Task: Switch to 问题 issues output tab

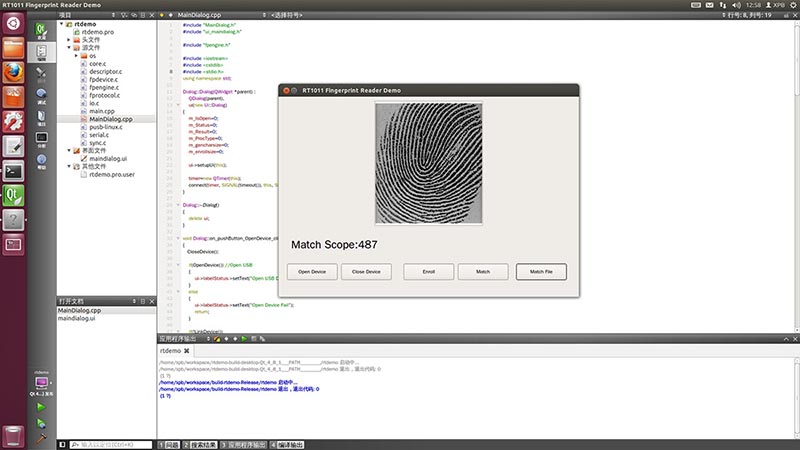Action: tap(169, 445)
